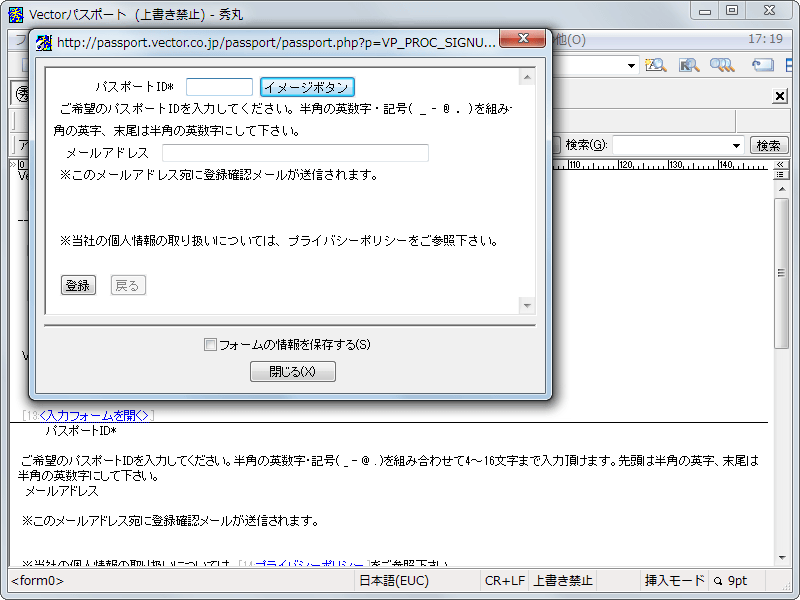Click the tag jump return icon
This screenshot has width=800, height=600.
click(x=763, y=65)
